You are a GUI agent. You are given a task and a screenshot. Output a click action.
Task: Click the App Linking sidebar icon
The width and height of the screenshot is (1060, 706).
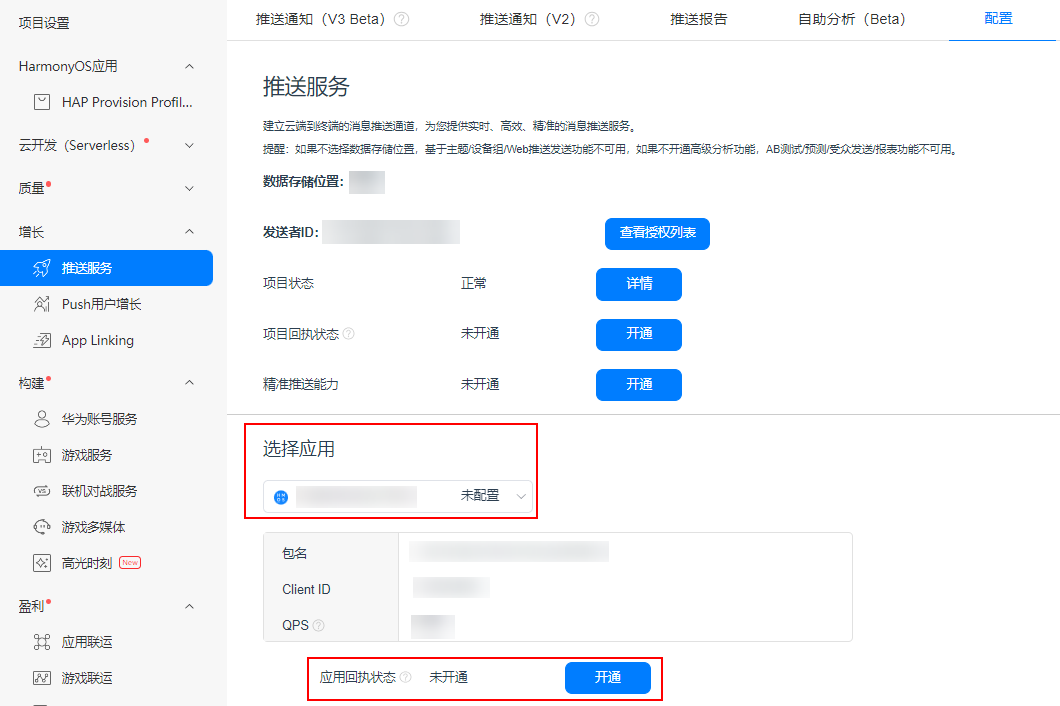point(42,341)
